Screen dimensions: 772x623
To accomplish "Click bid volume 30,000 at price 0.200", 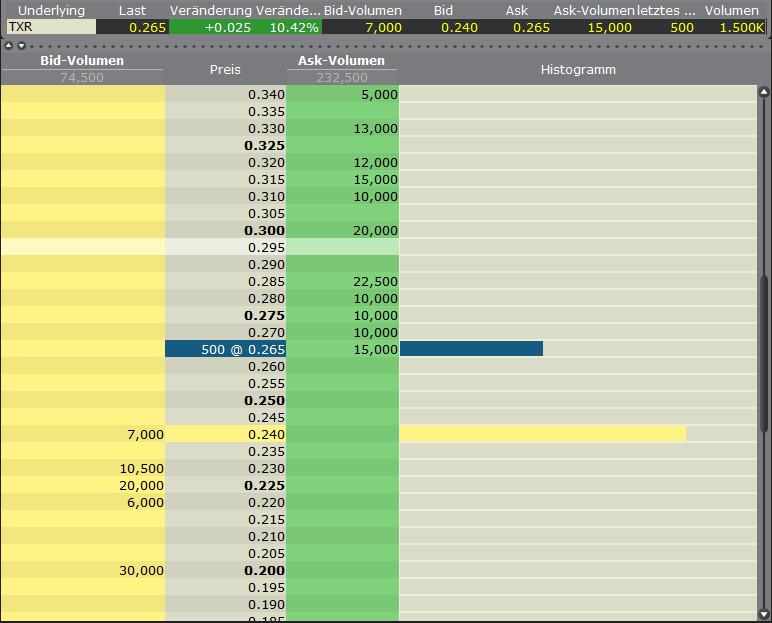I will point(83,570).
